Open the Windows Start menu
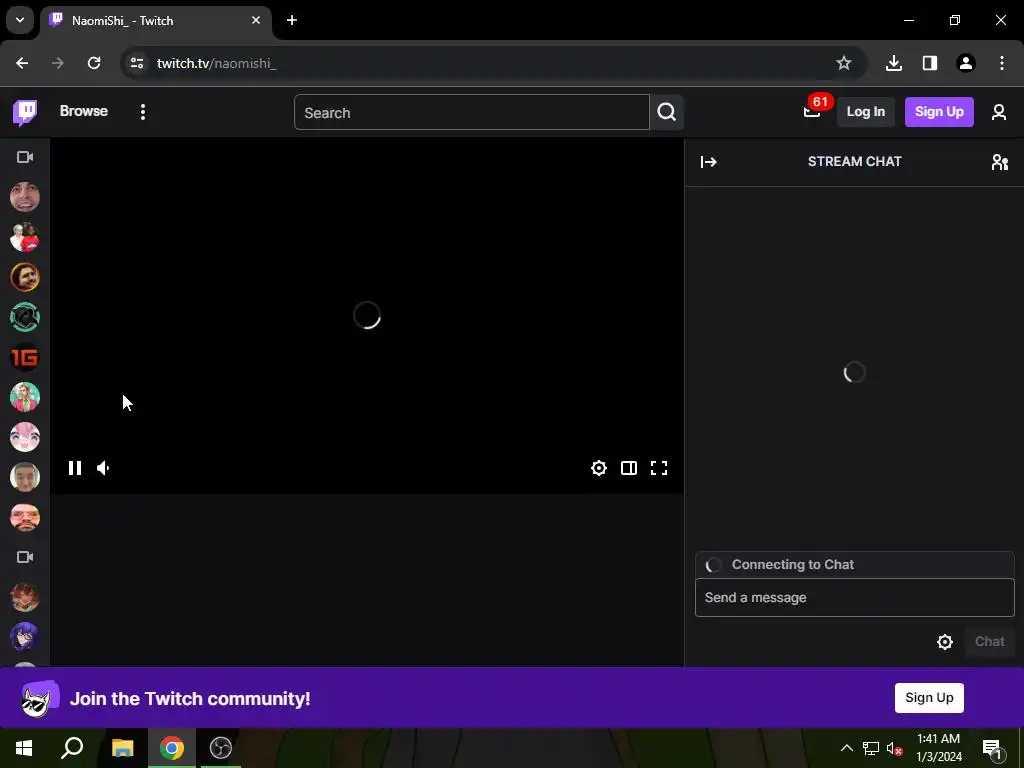 (24, 748)
